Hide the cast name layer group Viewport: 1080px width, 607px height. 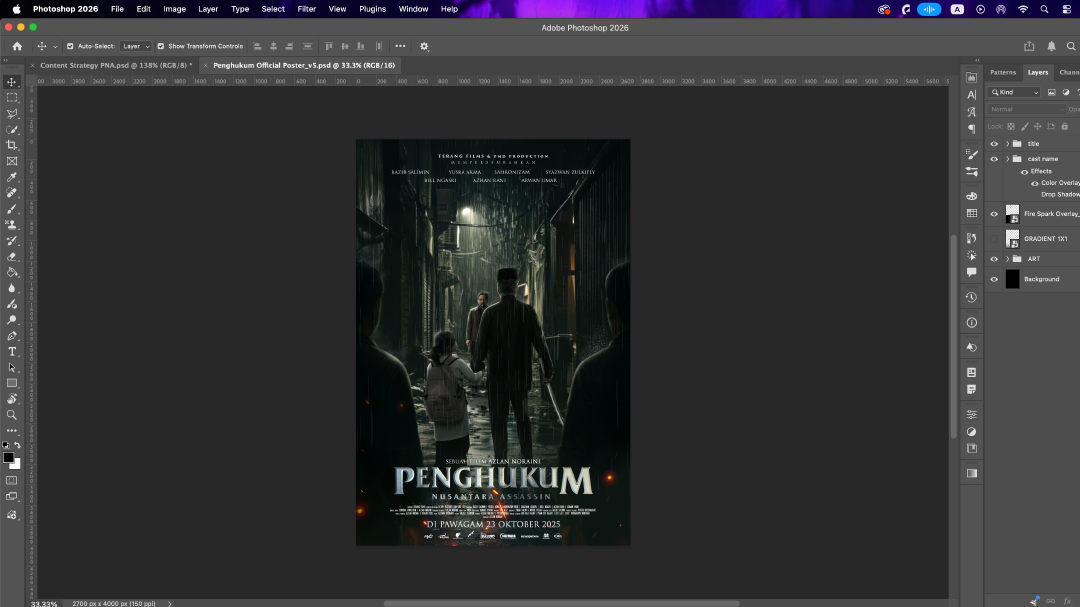[x=994, y=159]
